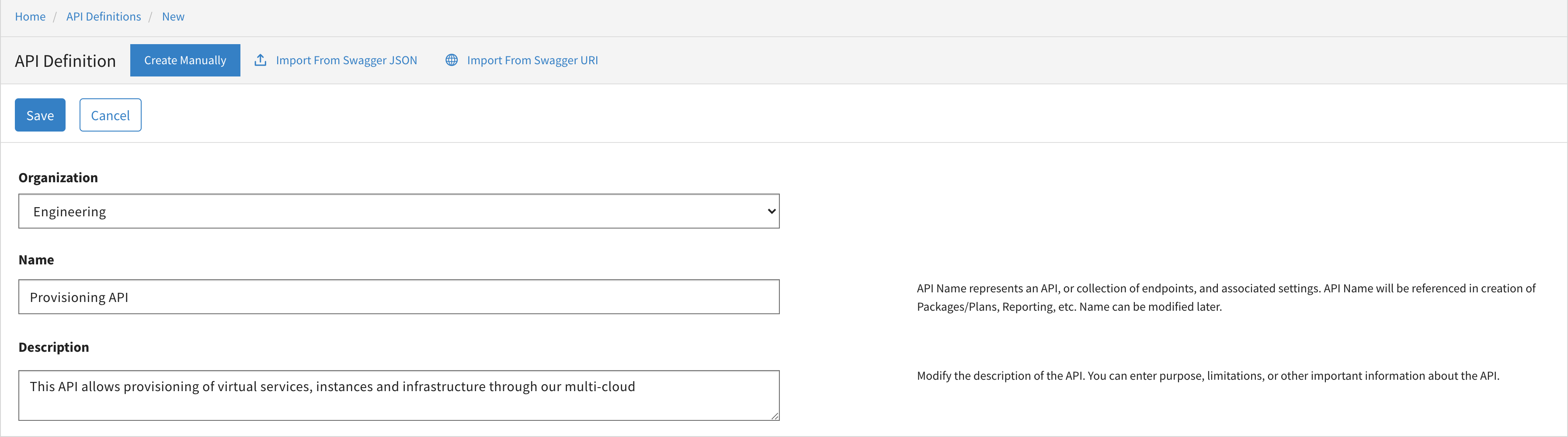Image resolution: width=1568 pixels, height=437 pixels.
Task: Go to Home breadcrumb link
Action: 31,17
